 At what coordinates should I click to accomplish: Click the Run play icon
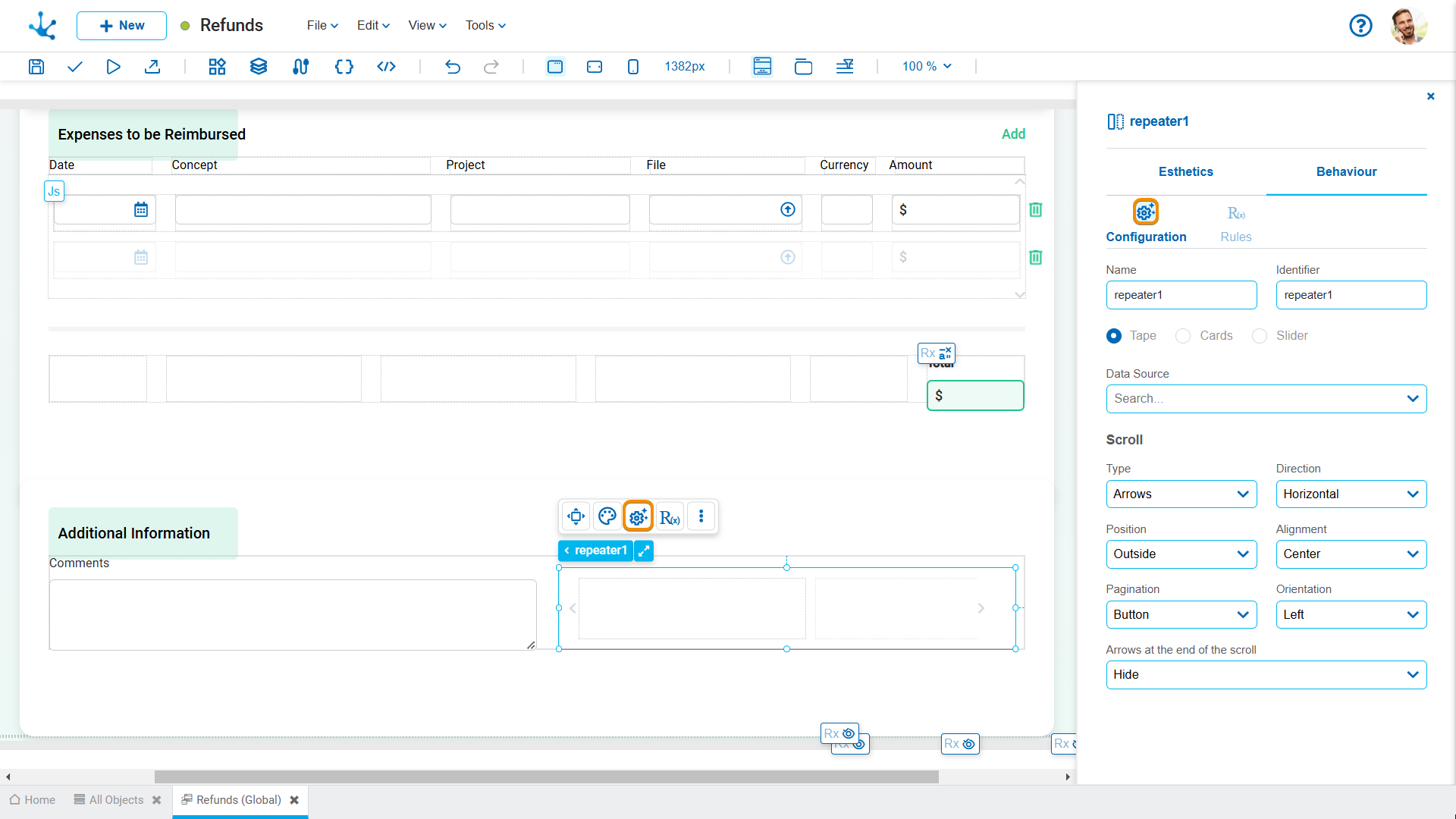coord(113,67)
